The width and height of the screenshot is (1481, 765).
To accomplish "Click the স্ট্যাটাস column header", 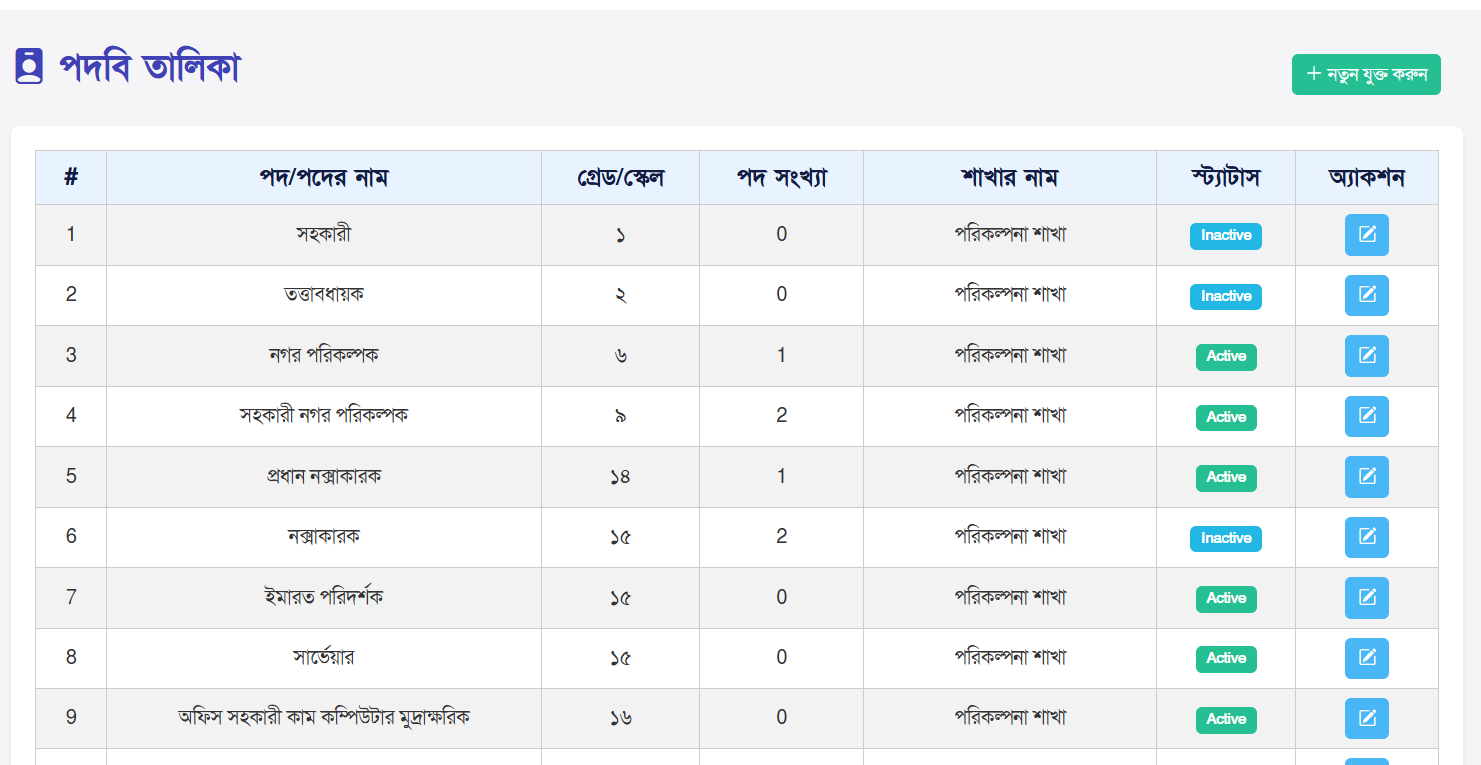I will (x=1225, y=178).
